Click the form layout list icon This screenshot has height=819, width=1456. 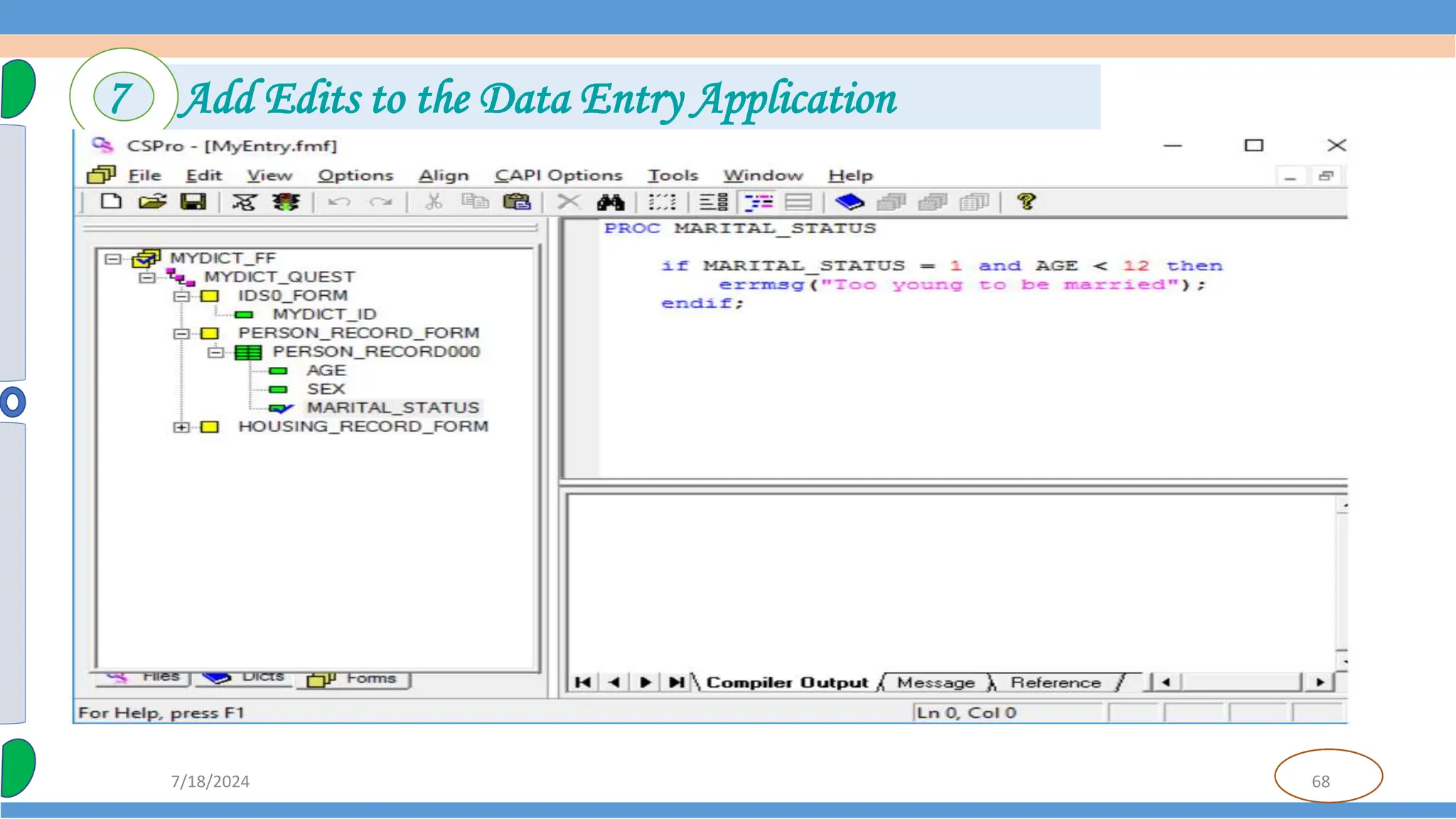(x=713, y=202)
